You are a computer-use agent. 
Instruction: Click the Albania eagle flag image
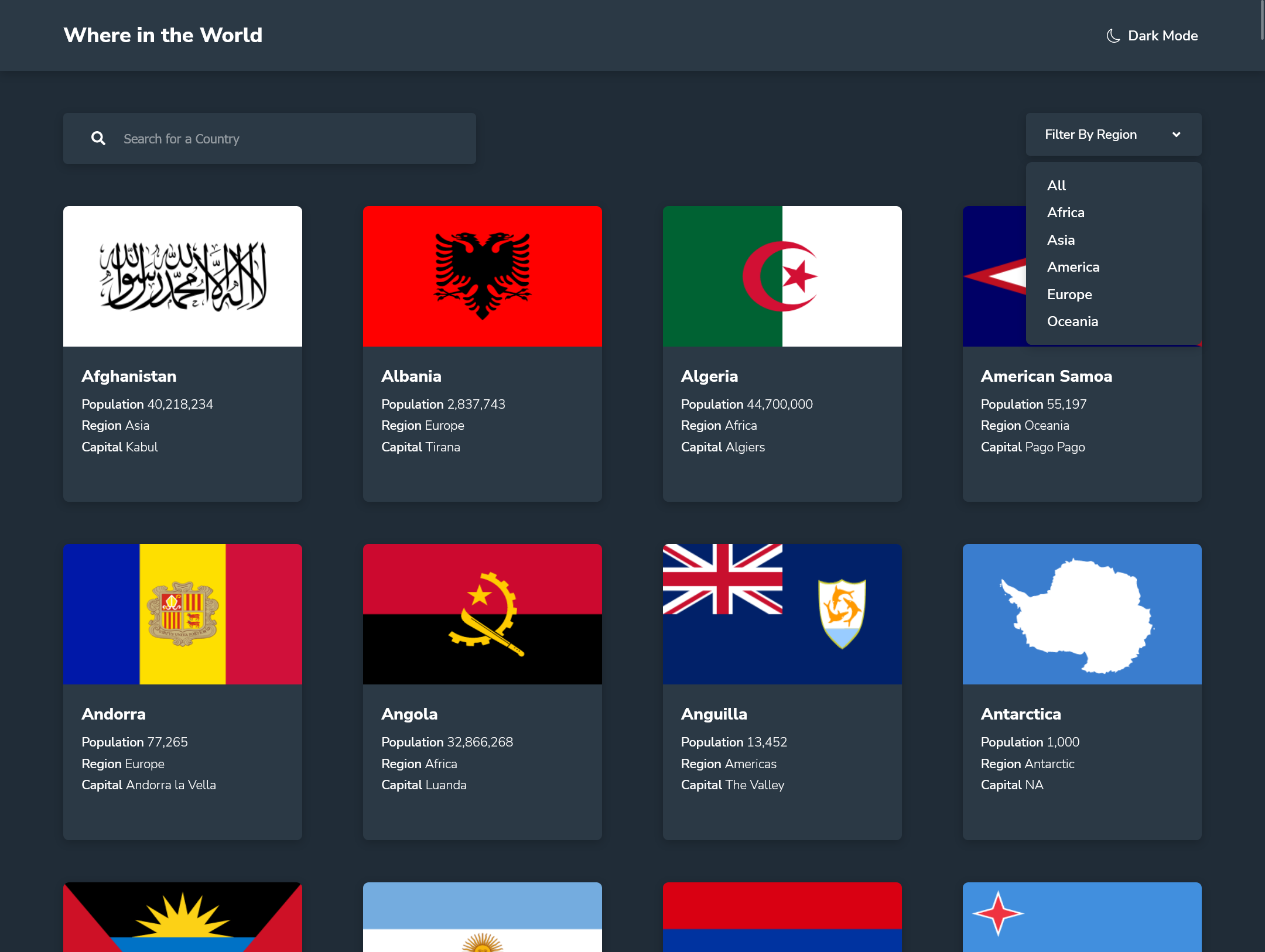483,276
